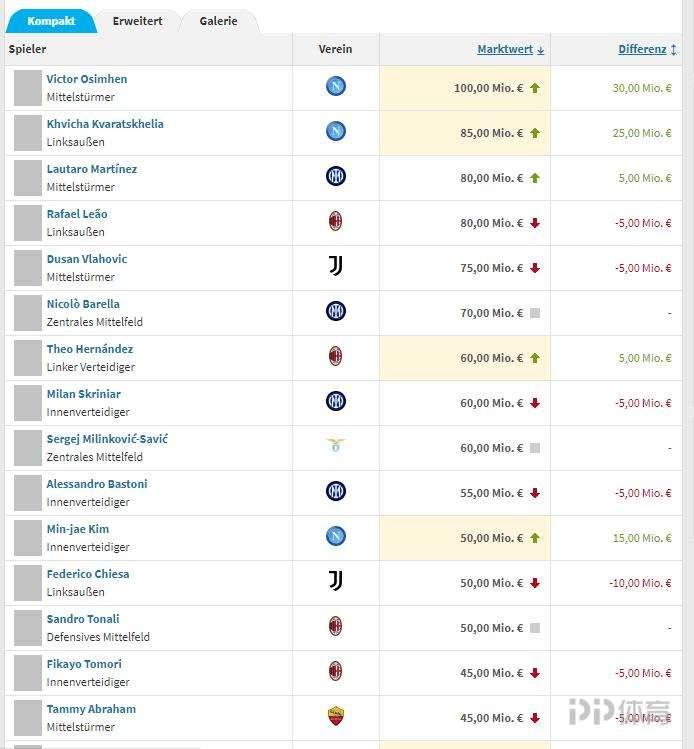The image size is (694, 749).
Task: Click Inter club logo next to Lautaro Martínez
Action: [335, 177]
